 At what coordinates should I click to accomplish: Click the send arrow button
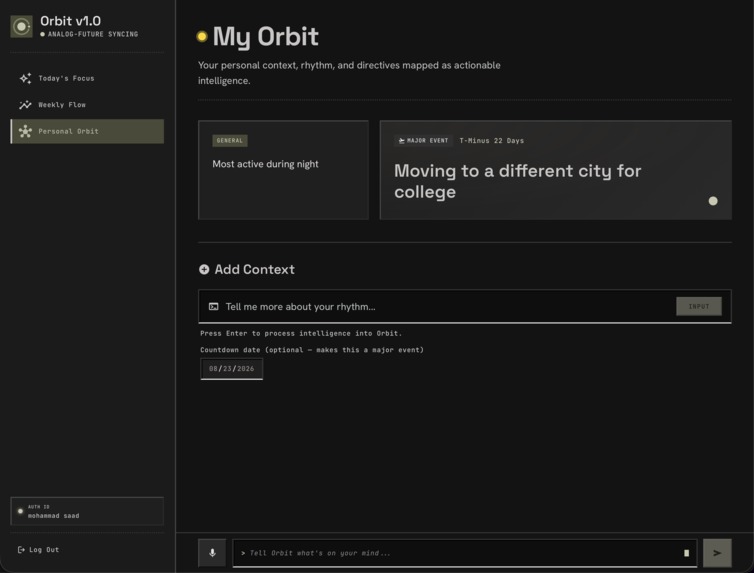coord(717,553)
